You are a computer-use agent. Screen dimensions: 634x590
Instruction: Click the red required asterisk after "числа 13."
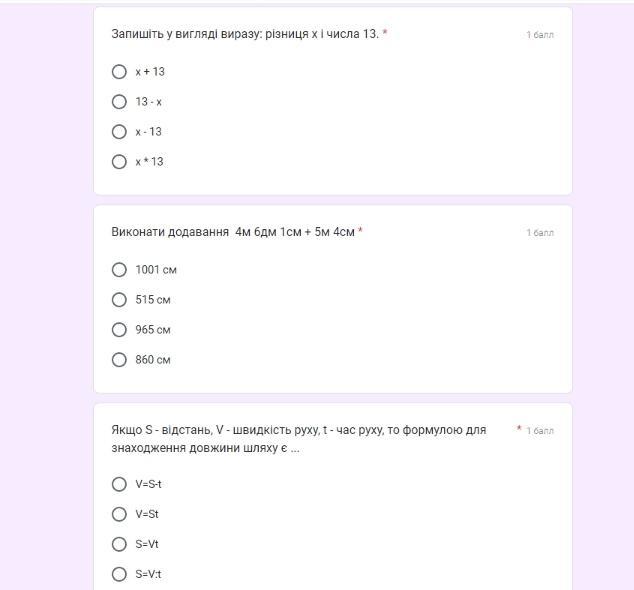385,33
